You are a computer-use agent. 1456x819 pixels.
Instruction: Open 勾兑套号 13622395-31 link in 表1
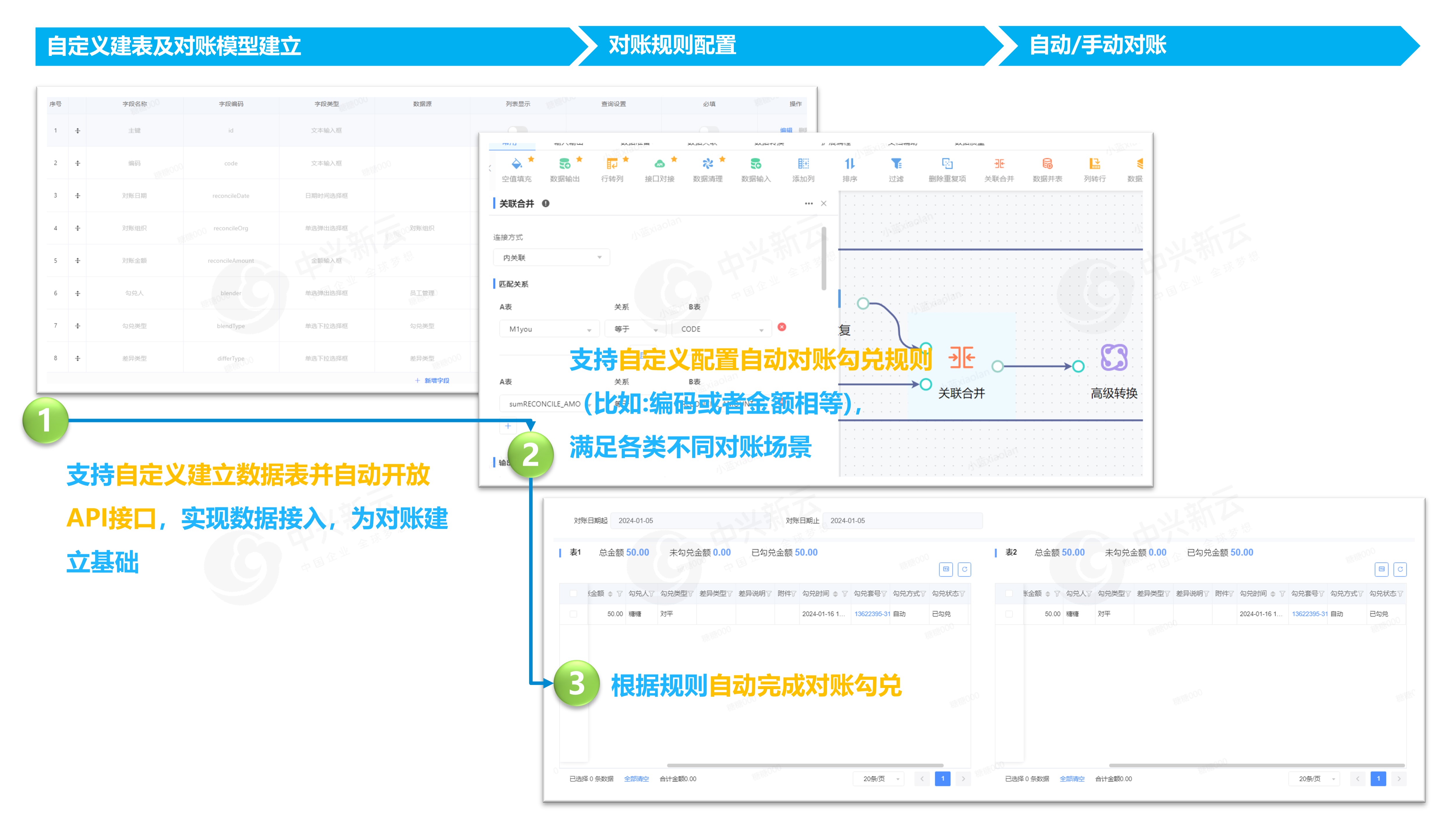click(x=872, y=614)
